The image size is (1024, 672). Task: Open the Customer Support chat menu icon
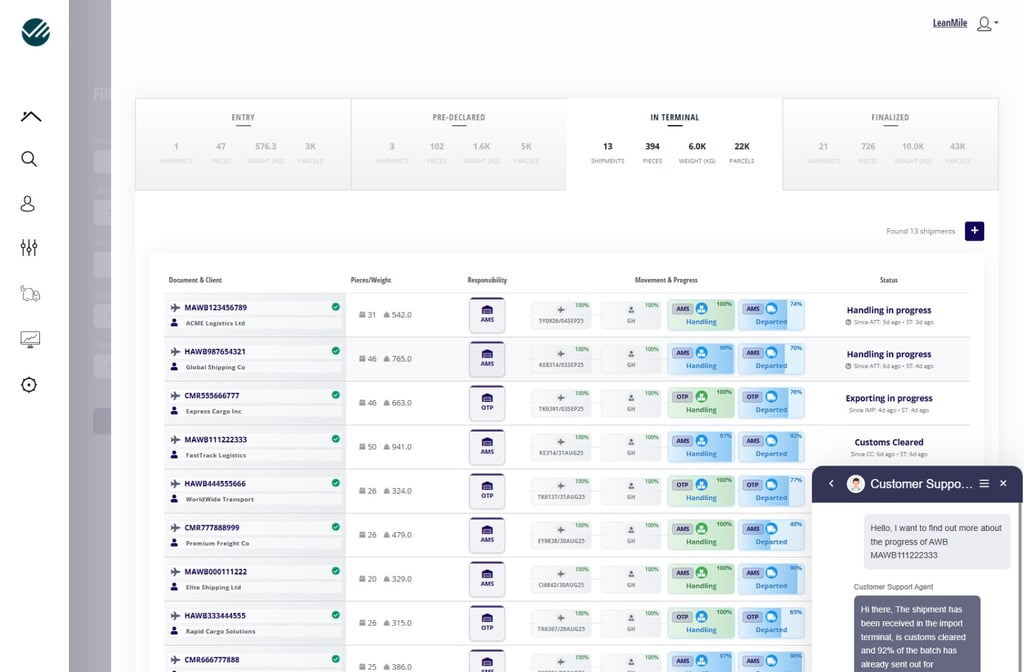pyautogui.click(x=984, y=483)
